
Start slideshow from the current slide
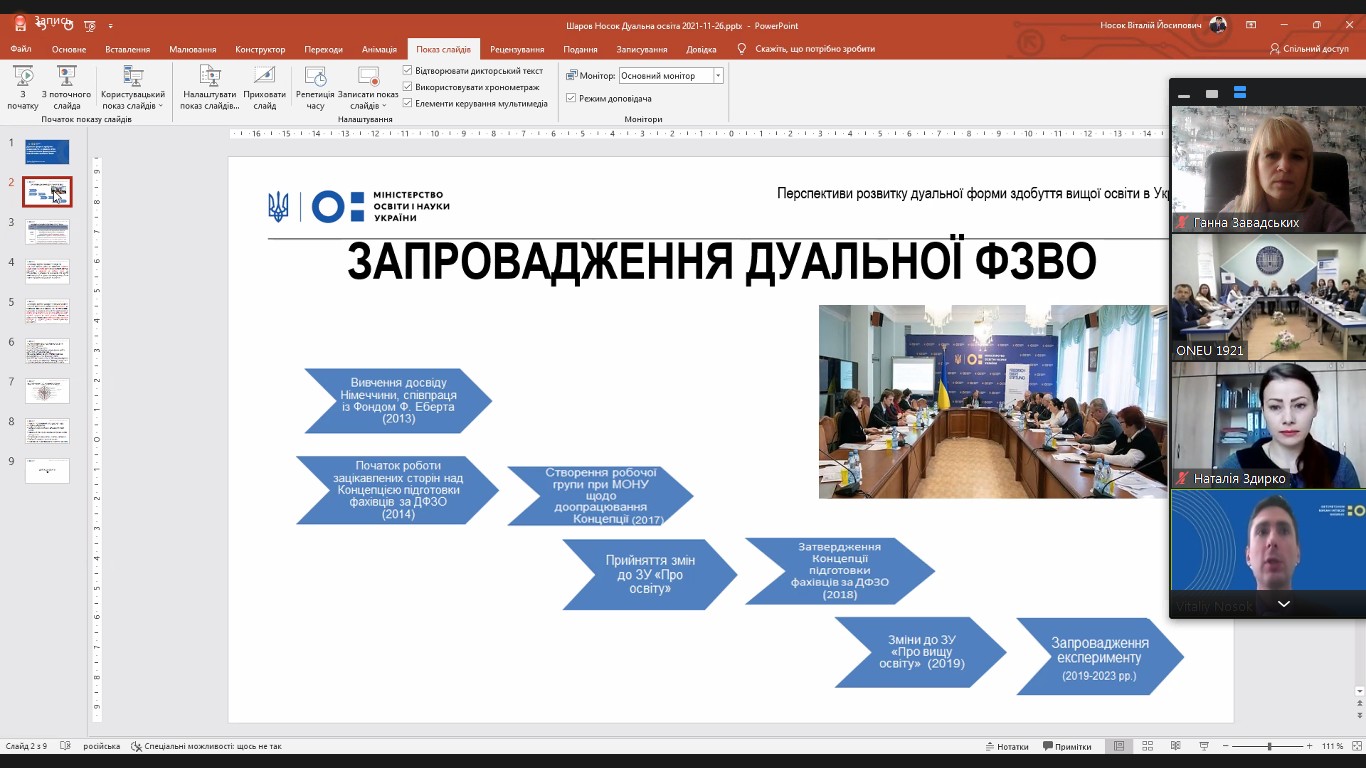tap(67, 87)
